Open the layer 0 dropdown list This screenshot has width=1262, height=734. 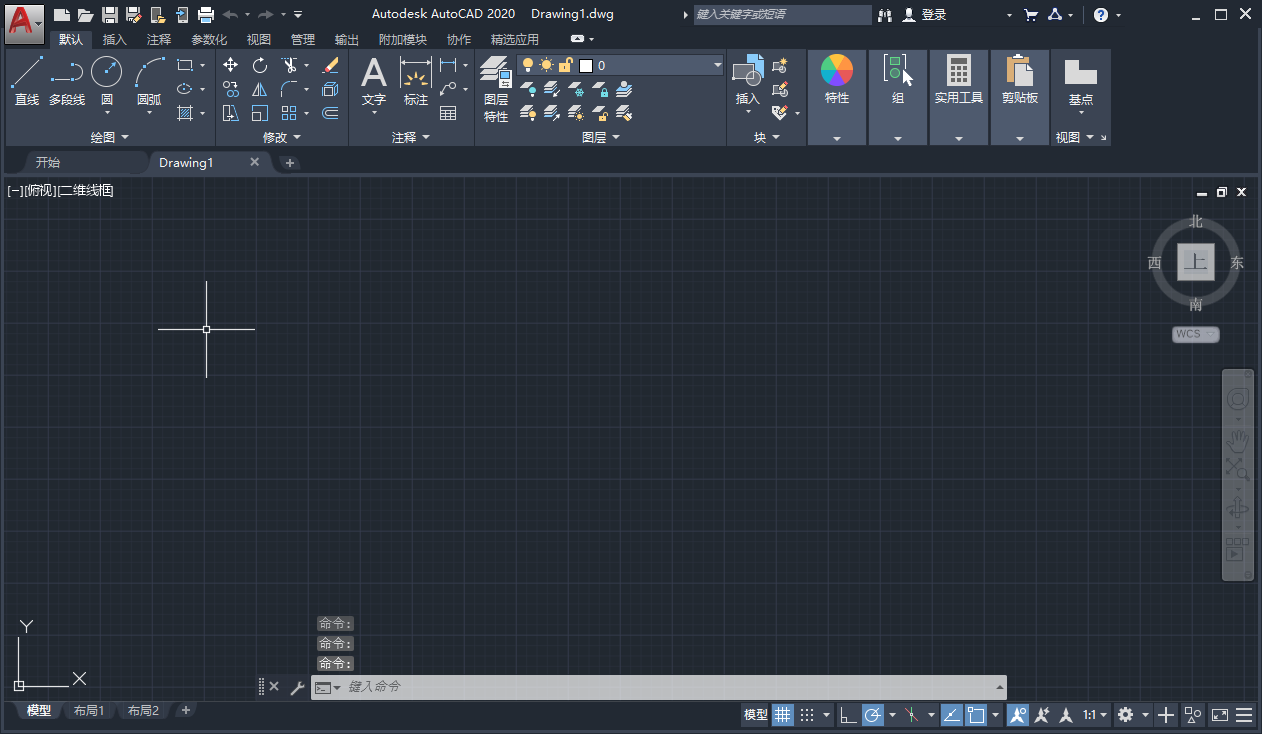pos(719,64)
